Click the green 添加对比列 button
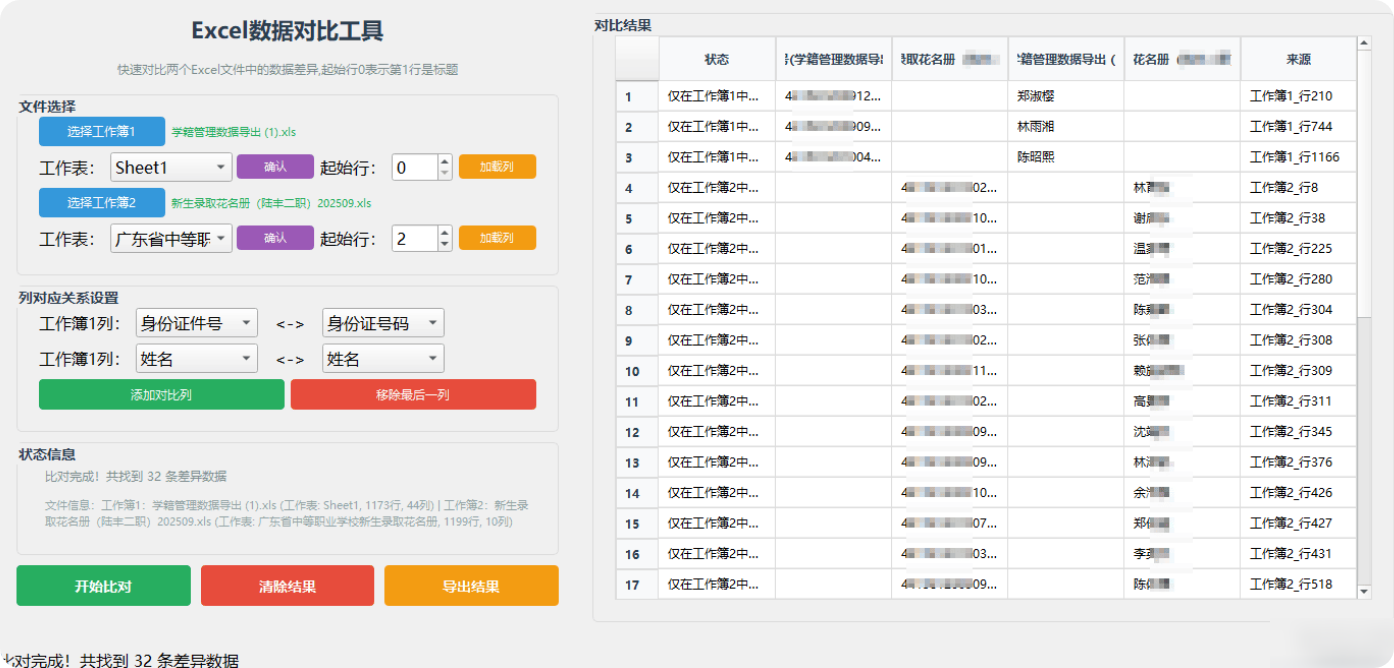Screen dimensions: 1394x668 point(161,395)
